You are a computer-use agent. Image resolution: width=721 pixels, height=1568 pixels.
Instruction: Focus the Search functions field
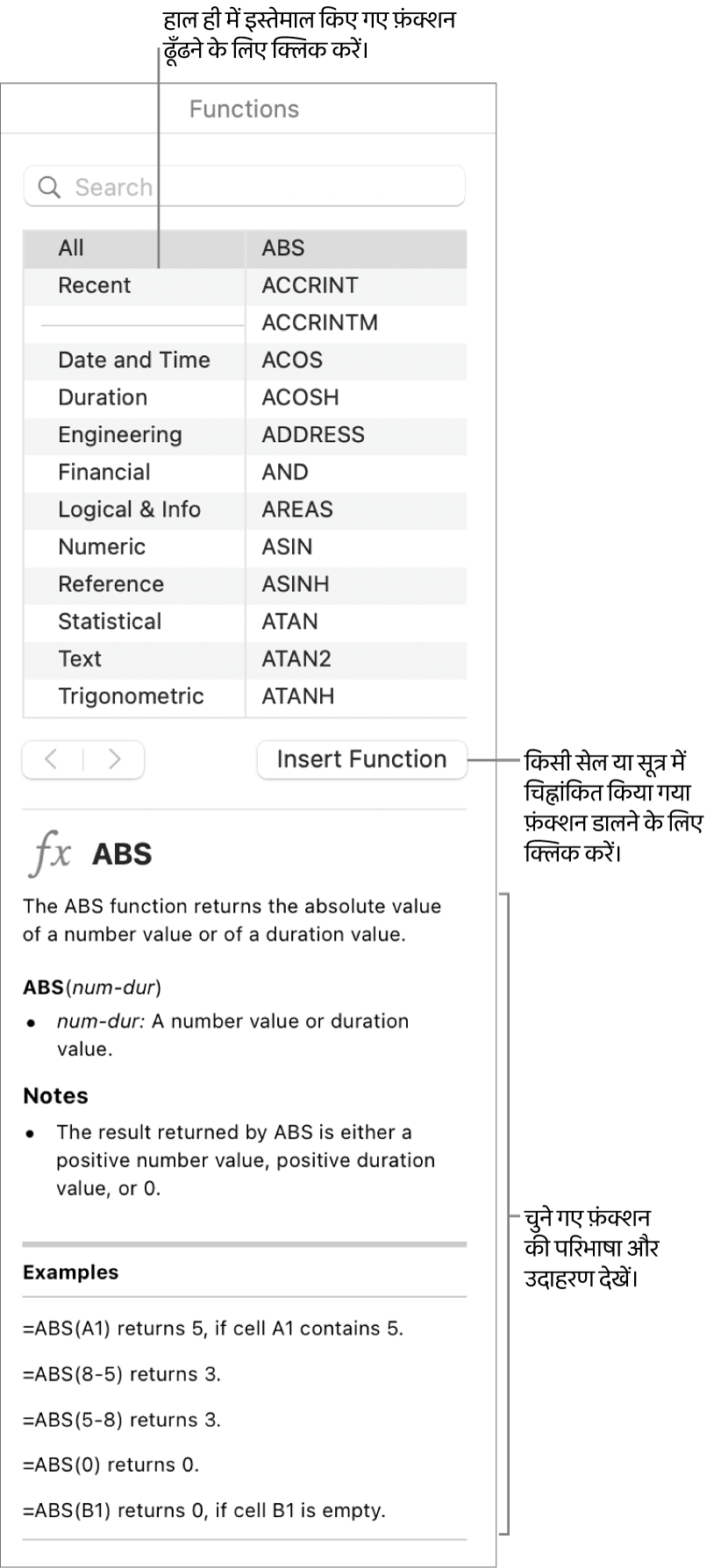pos(263,187)
